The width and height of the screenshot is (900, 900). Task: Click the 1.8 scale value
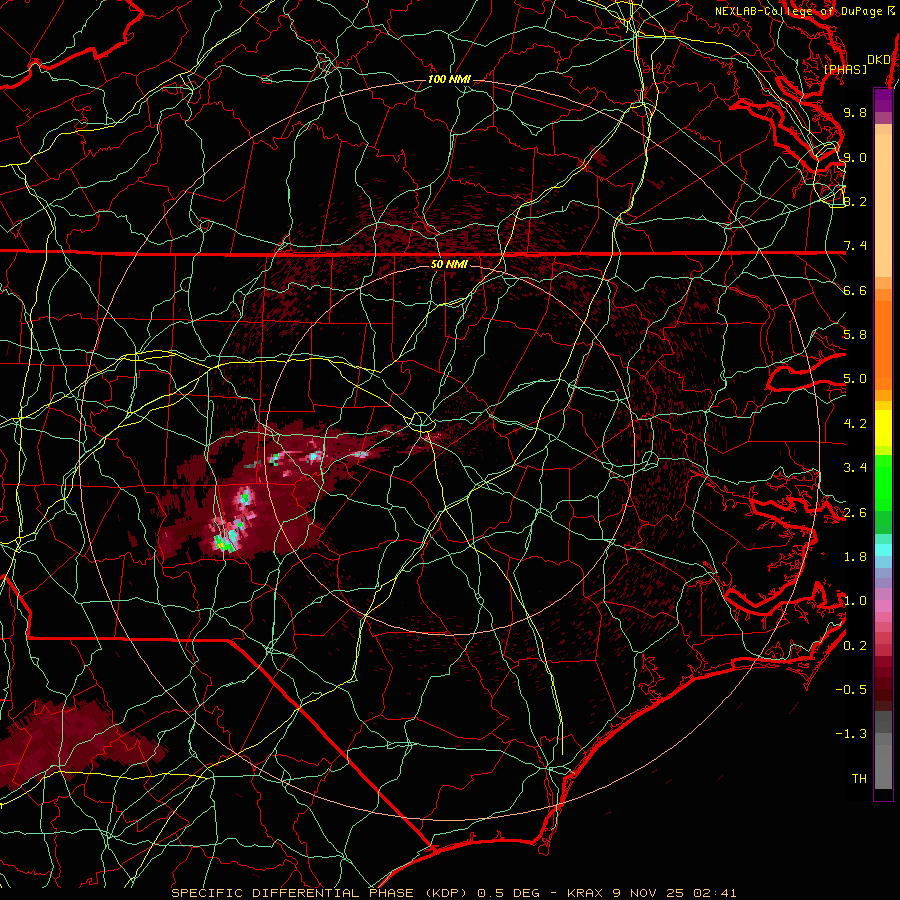click(x=855, y=557)
